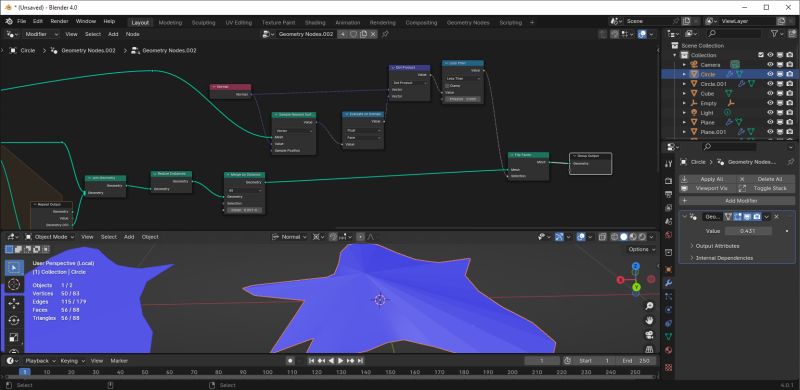
Task: Open the Modifiers properties tab (wrench)
Action: [668, 283]
